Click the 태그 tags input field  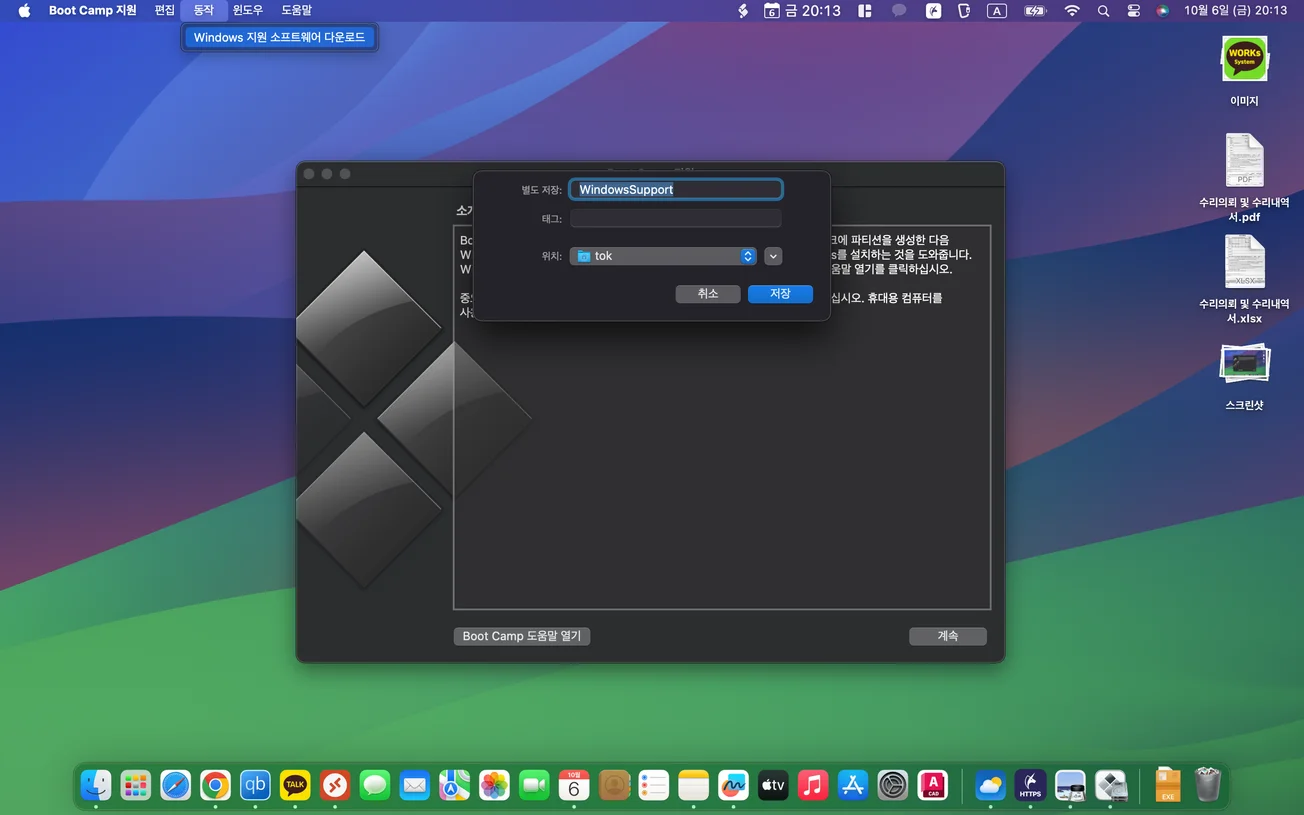point(676,218)
